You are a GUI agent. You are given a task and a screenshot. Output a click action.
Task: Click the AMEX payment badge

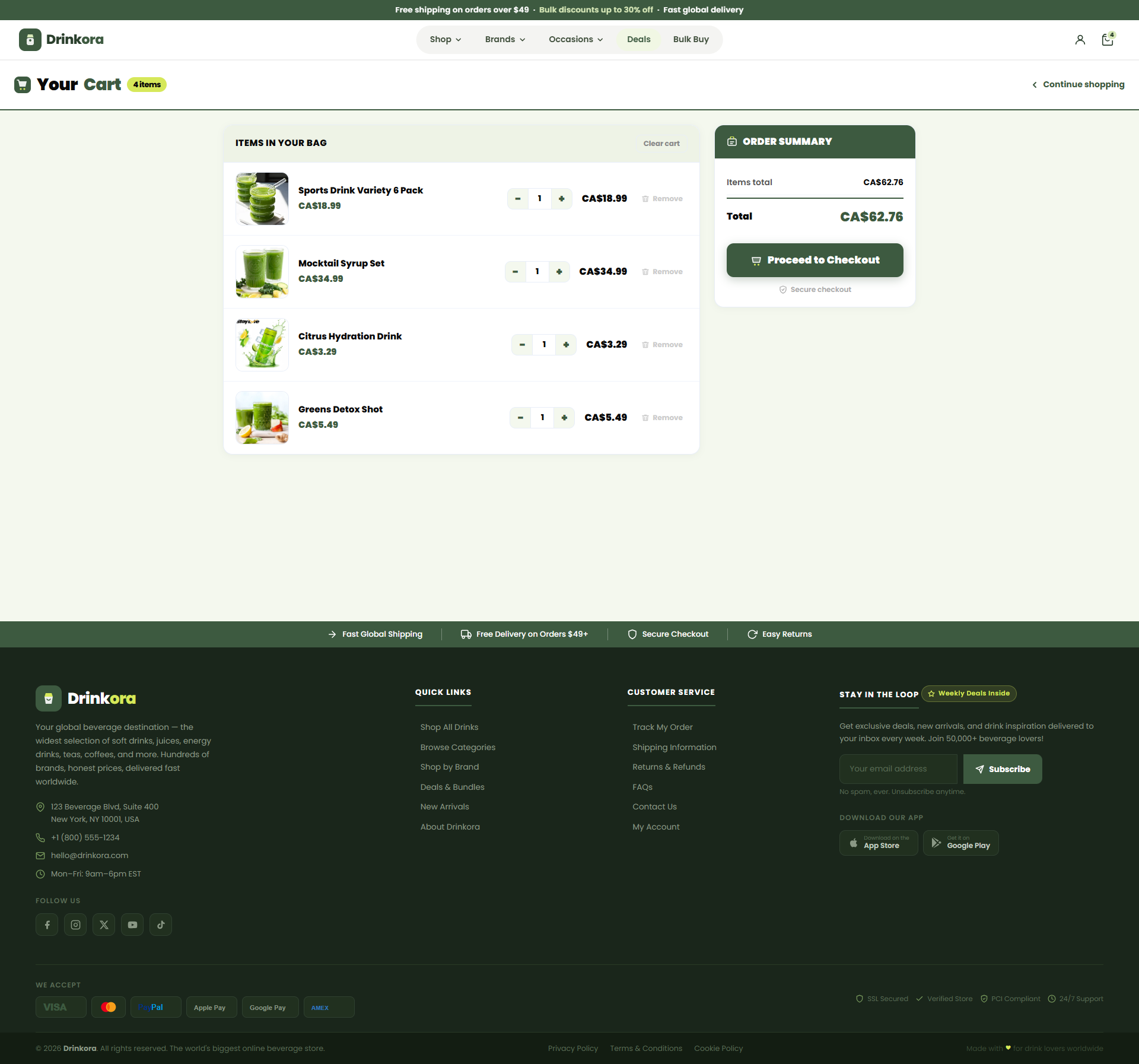pos(329,1007)
